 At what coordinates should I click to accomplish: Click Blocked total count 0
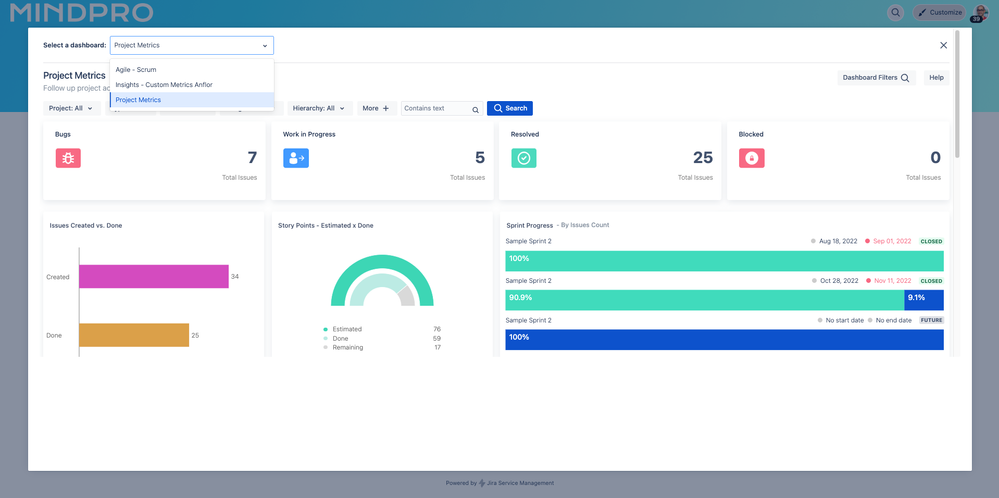(x=935, y=158)
